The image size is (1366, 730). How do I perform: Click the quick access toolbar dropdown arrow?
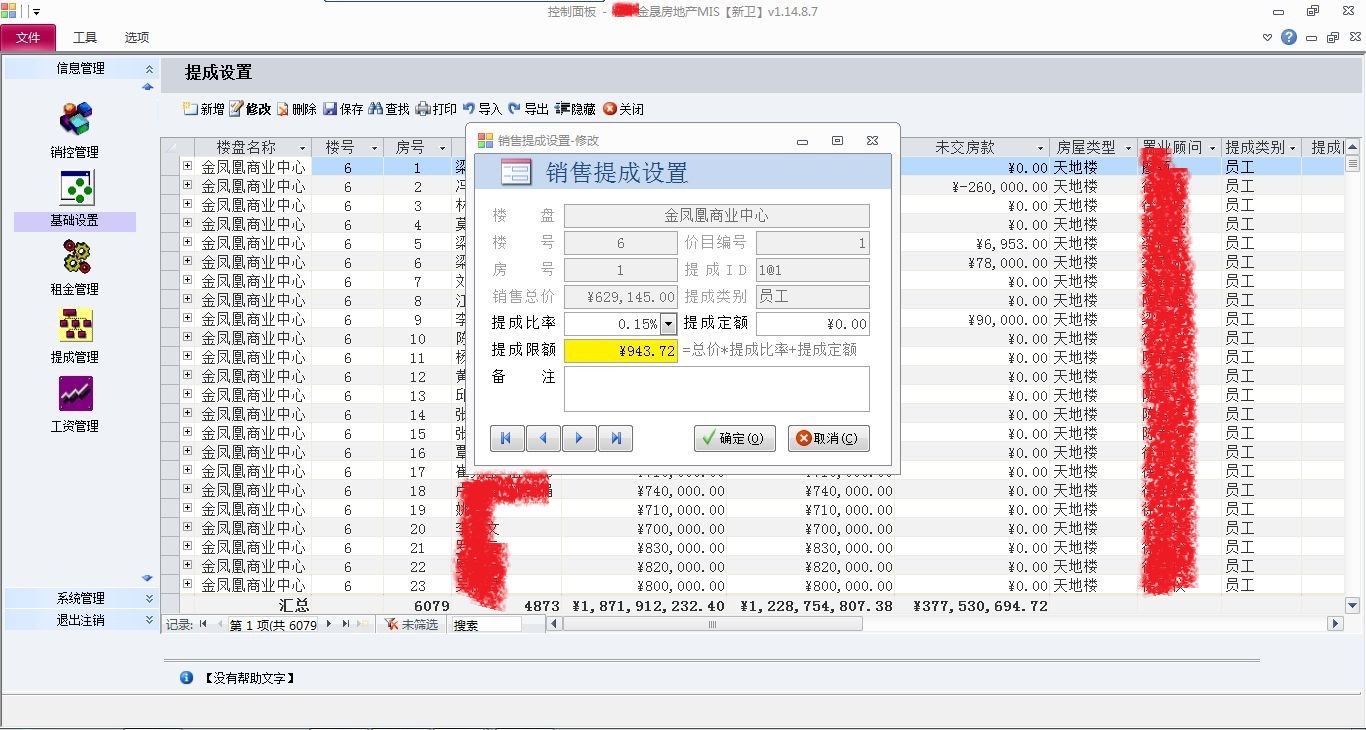point(37,12)
